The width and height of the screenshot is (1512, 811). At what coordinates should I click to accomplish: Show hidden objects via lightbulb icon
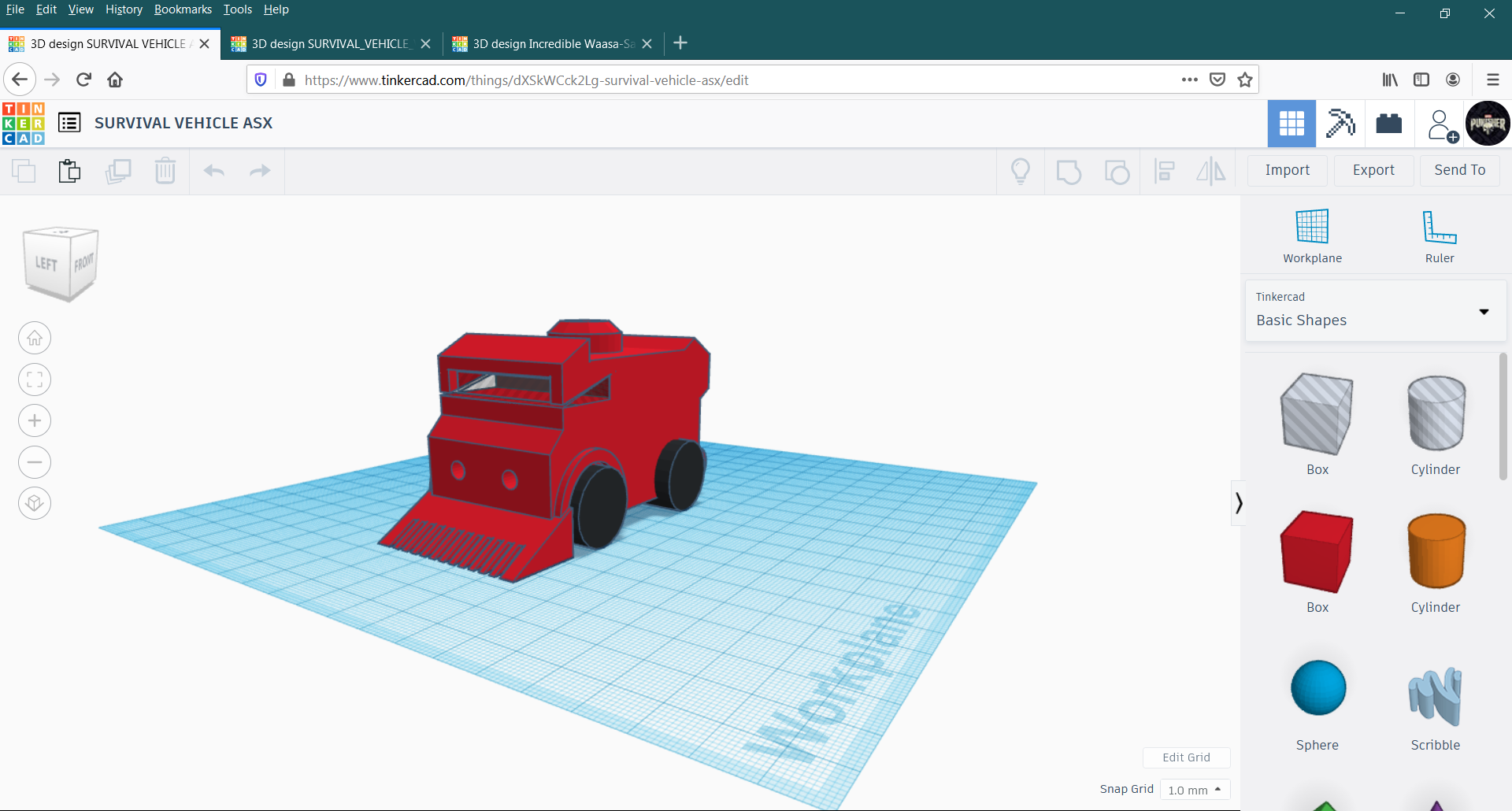click(1021, 170)
